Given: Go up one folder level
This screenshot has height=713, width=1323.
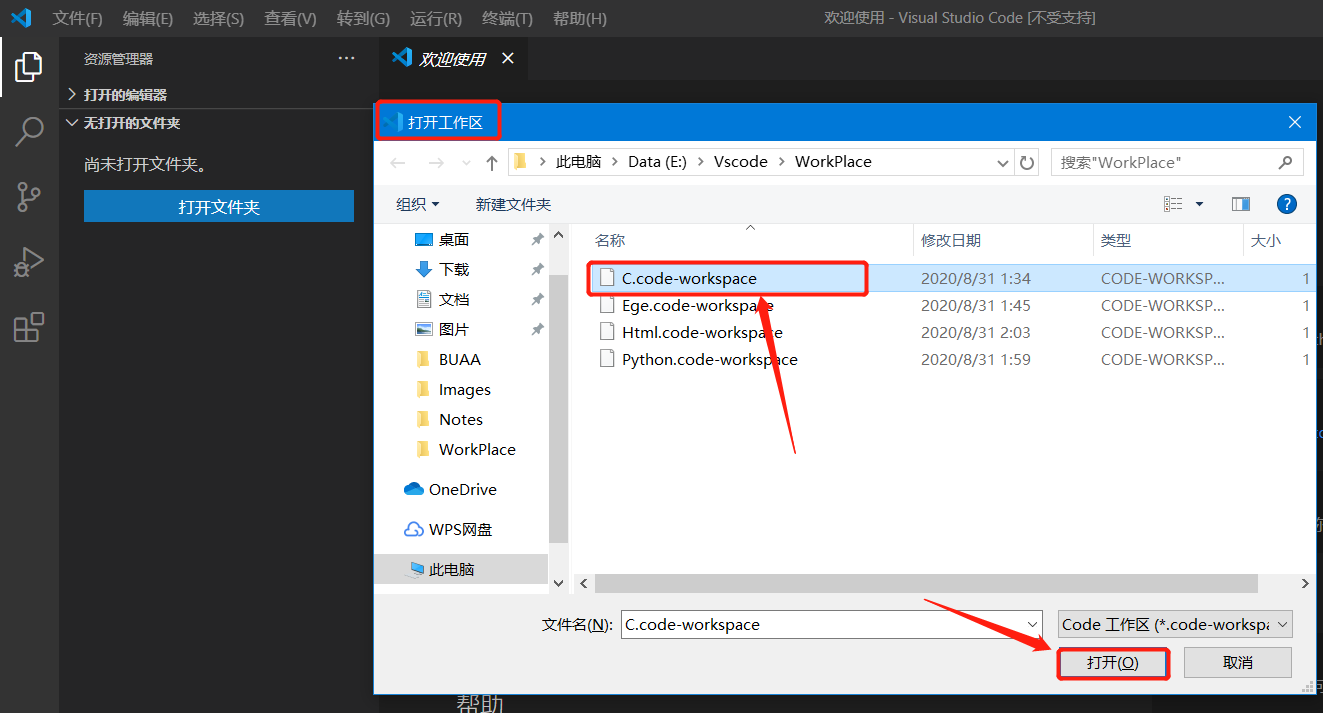Looking at the screenshot, I should (x=491, y=162).
